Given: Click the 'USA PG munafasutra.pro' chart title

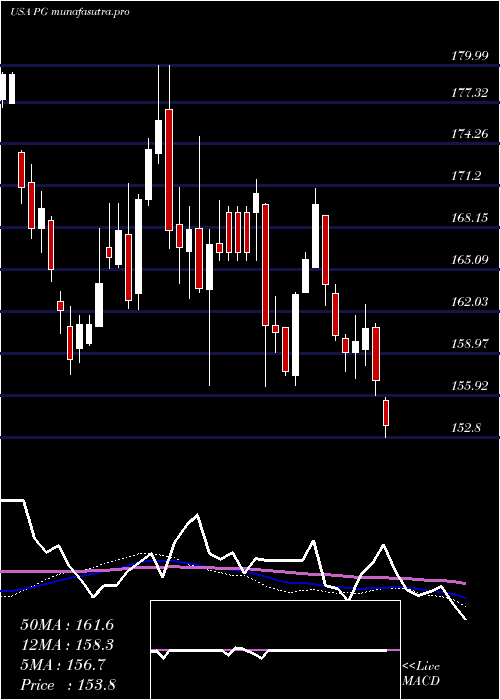Looking at the screenshot, I should (70, 12).
